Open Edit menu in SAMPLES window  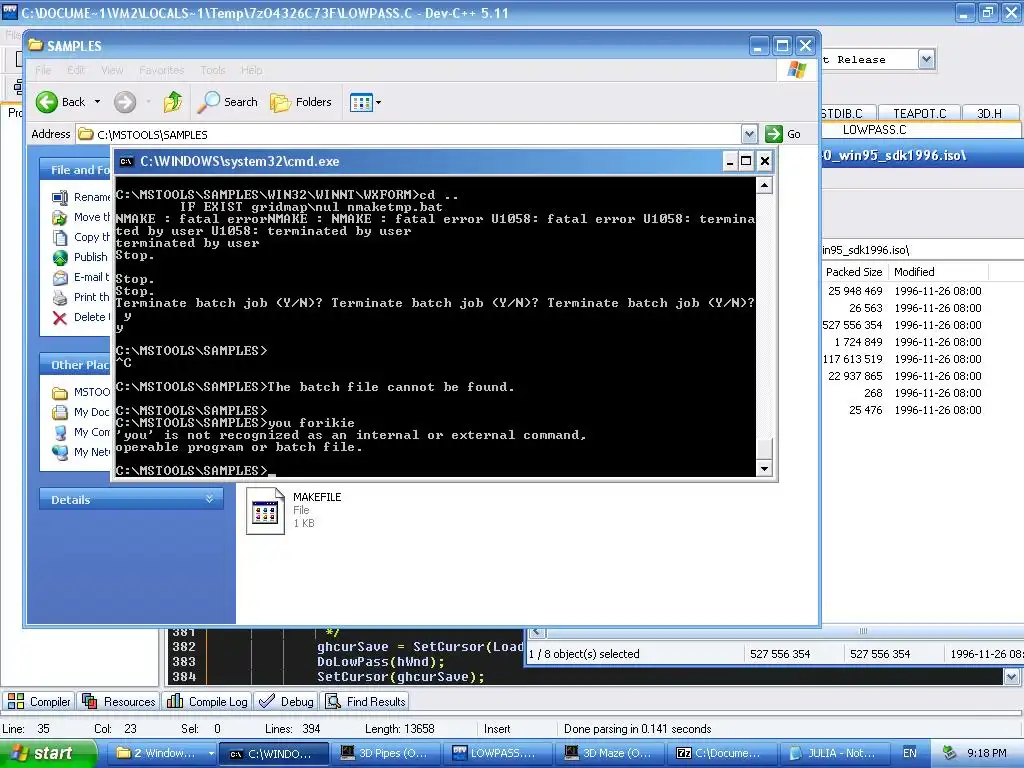pyautogui.click(x=76, y=70)
